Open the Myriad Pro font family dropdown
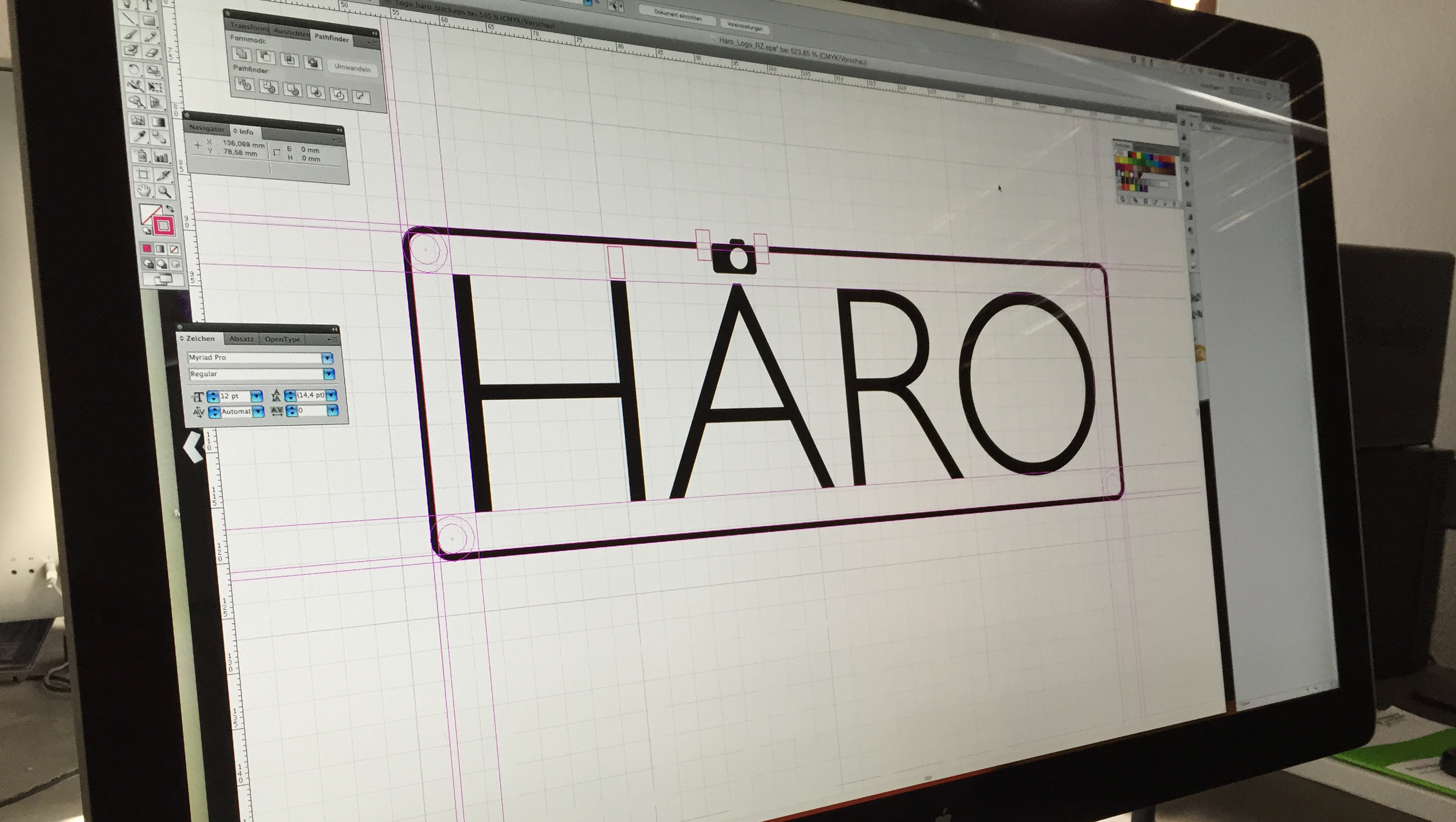The width and height of the screenshot is (1456, 822). click(327, 358)
